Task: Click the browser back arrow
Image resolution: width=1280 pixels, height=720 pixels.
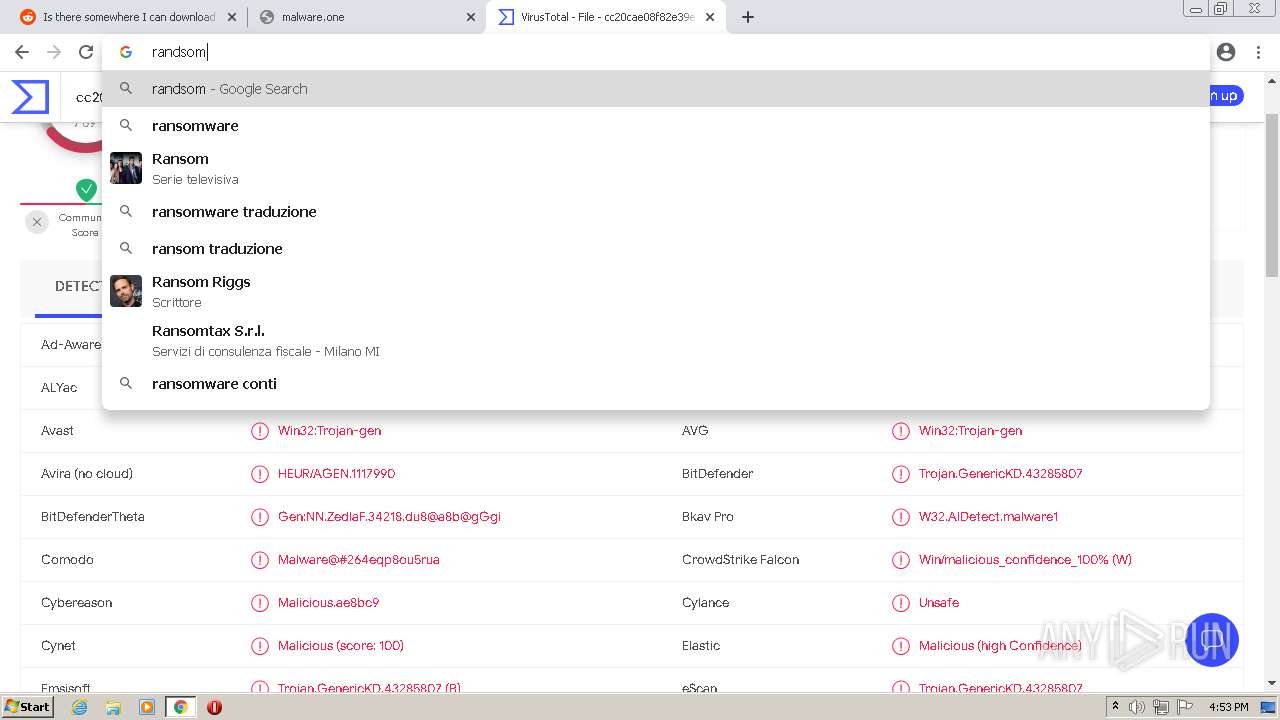Action: (22, 52)
